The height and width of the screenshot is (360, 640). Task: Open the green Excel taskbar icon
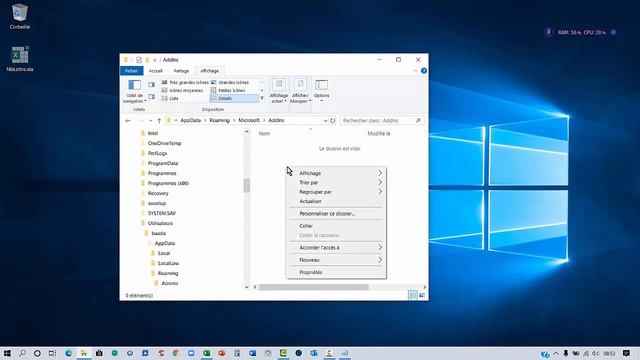[x=207, y=353]
